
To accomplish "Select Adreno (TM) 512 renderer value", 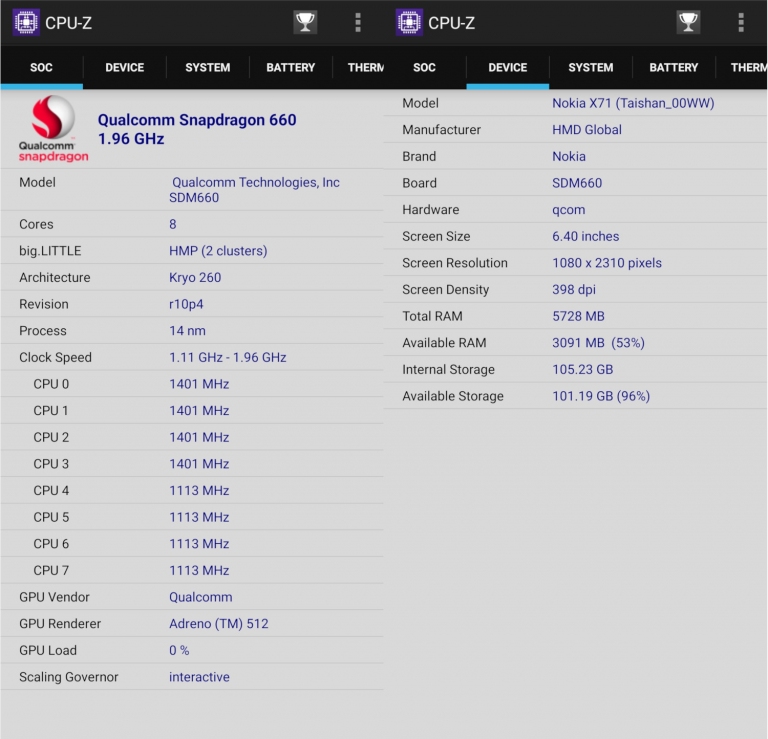I will click(x=219, y=624).
